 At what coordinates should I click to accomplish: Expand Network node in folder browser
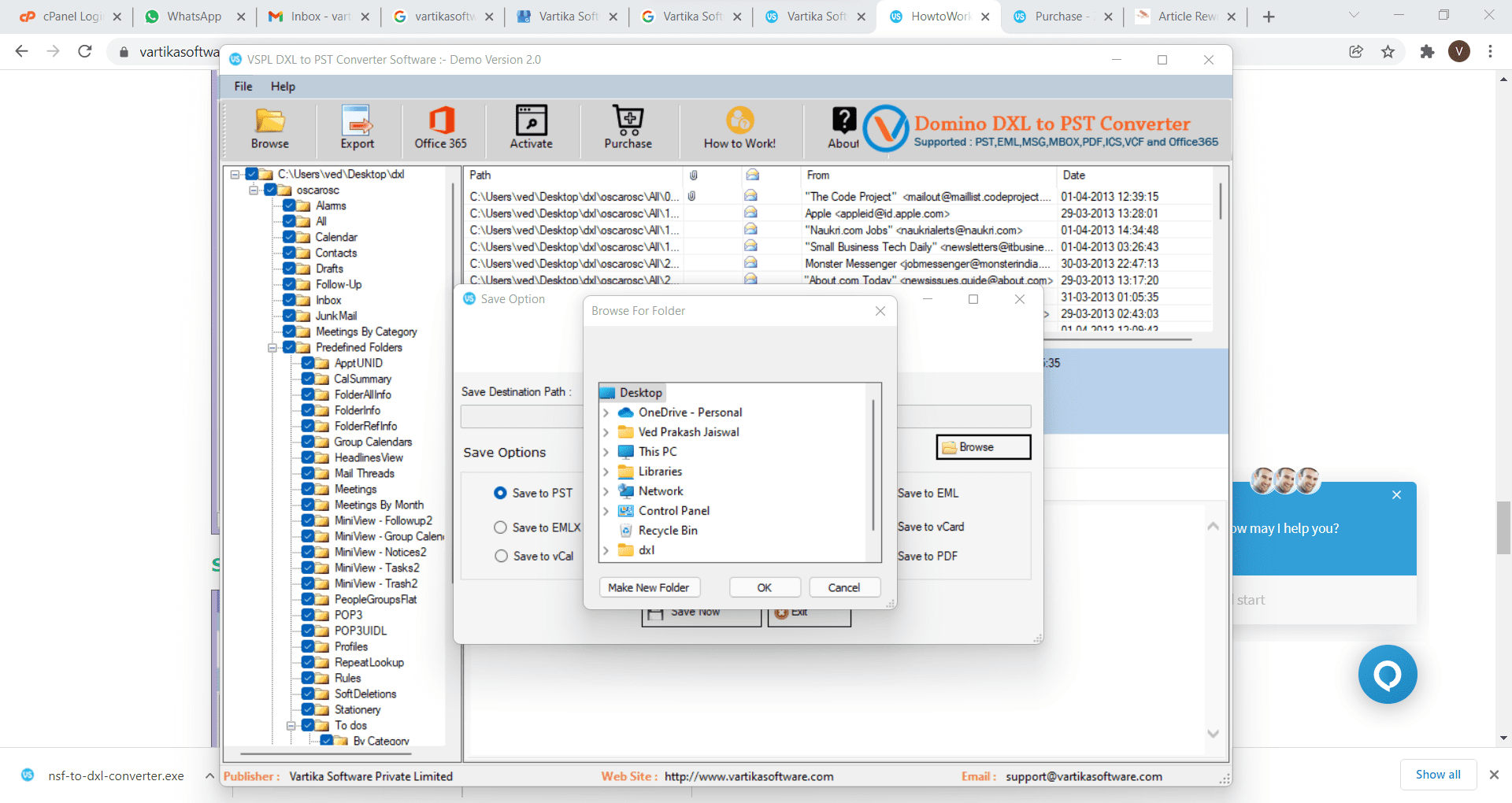[x=606, y=491]
